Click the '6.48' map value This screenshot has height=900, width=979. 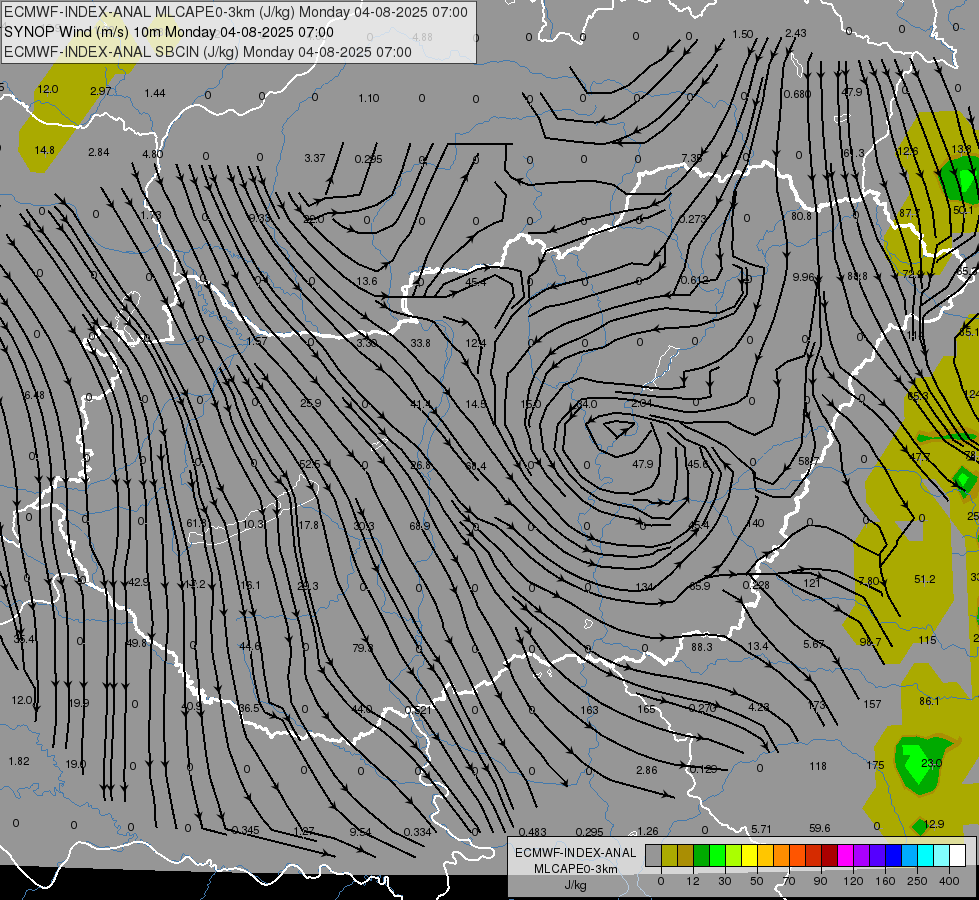34,395
